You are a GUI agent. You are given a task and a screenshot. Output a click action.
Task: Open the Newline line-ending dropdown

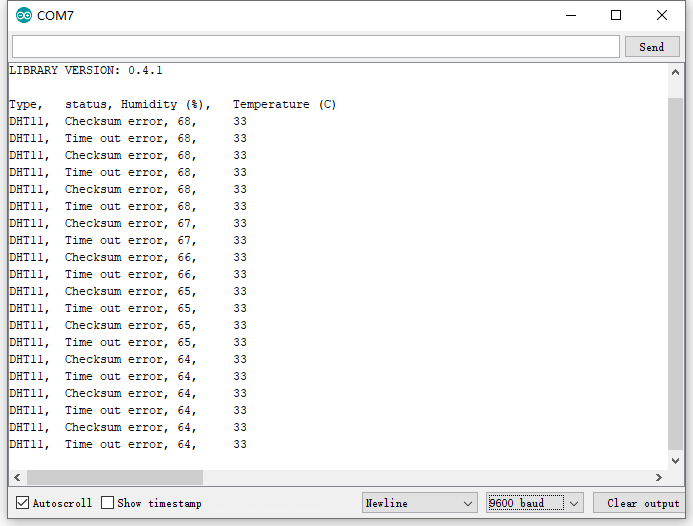click(x=419, y=503)
